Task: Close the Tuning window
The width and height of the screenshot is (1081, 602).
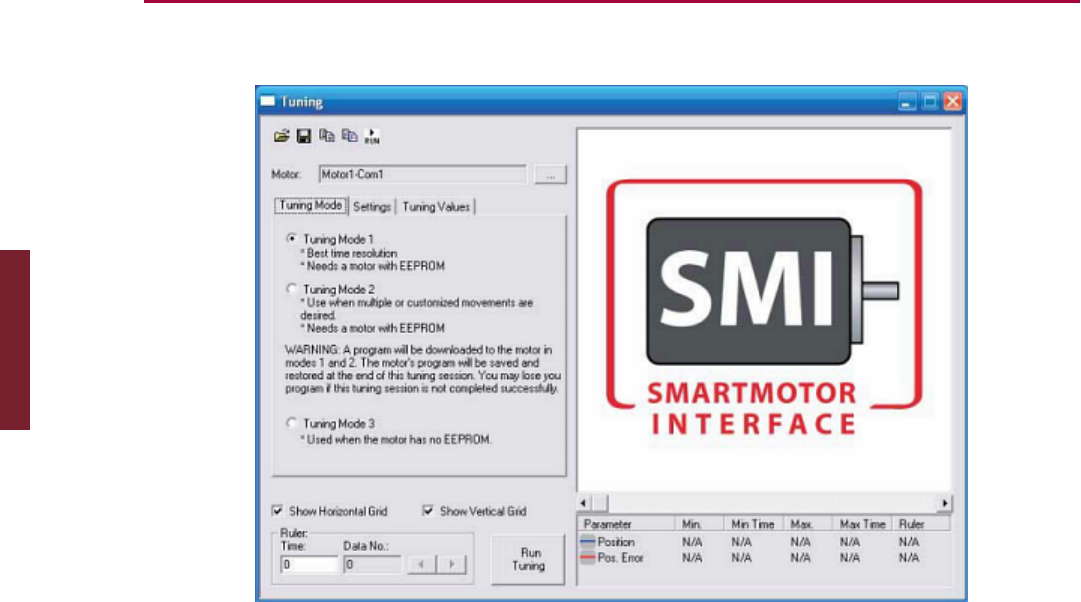Action: 953,102
